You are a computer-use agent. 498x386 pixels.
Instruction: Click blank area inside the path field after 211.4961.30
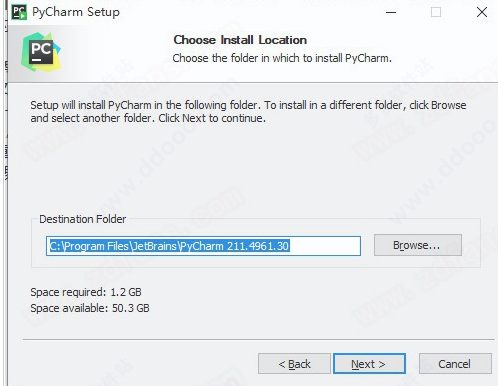click(x=325, y=246)
